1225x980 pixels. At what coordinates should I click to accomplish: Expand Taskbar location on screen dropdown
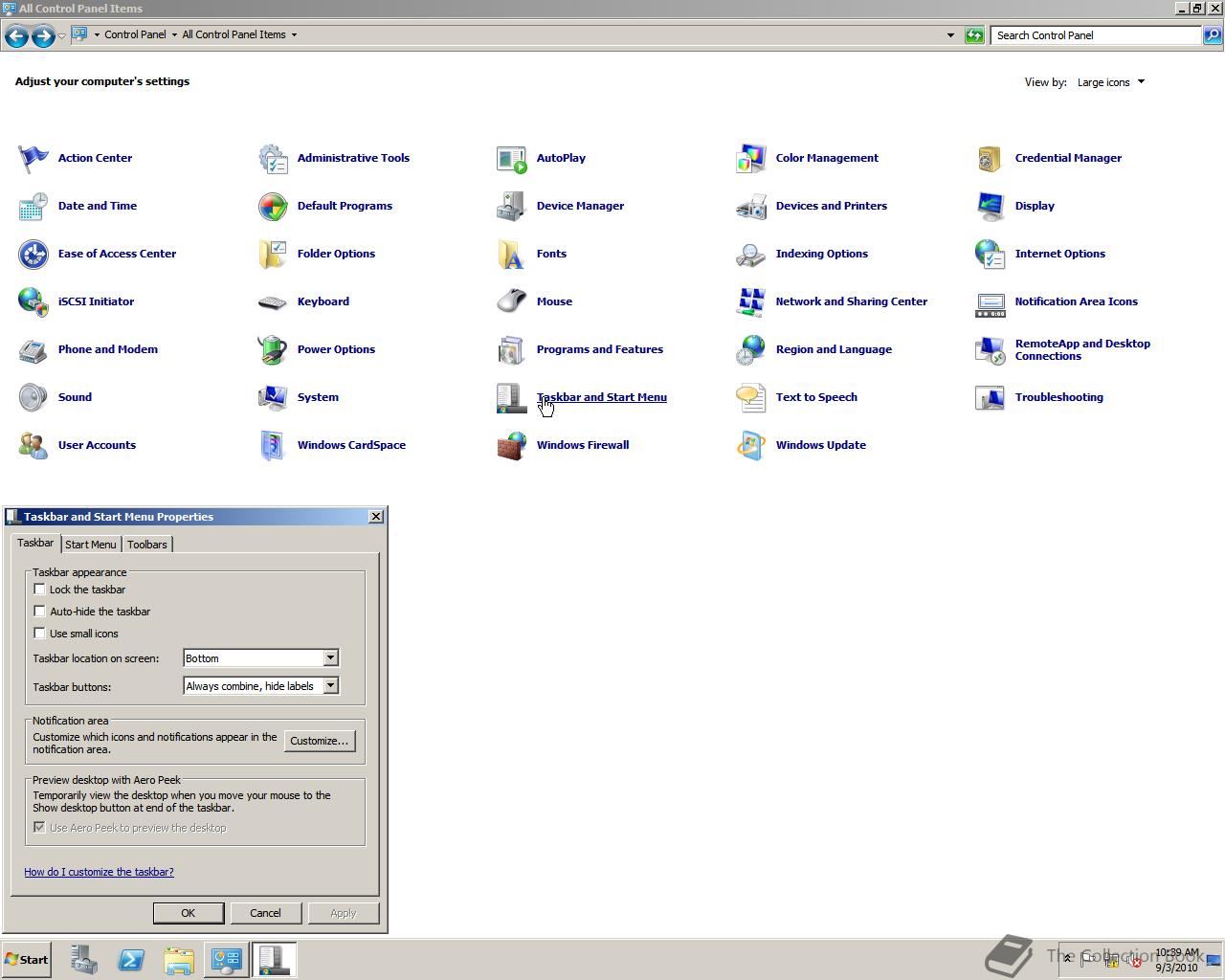pos(330,657)
